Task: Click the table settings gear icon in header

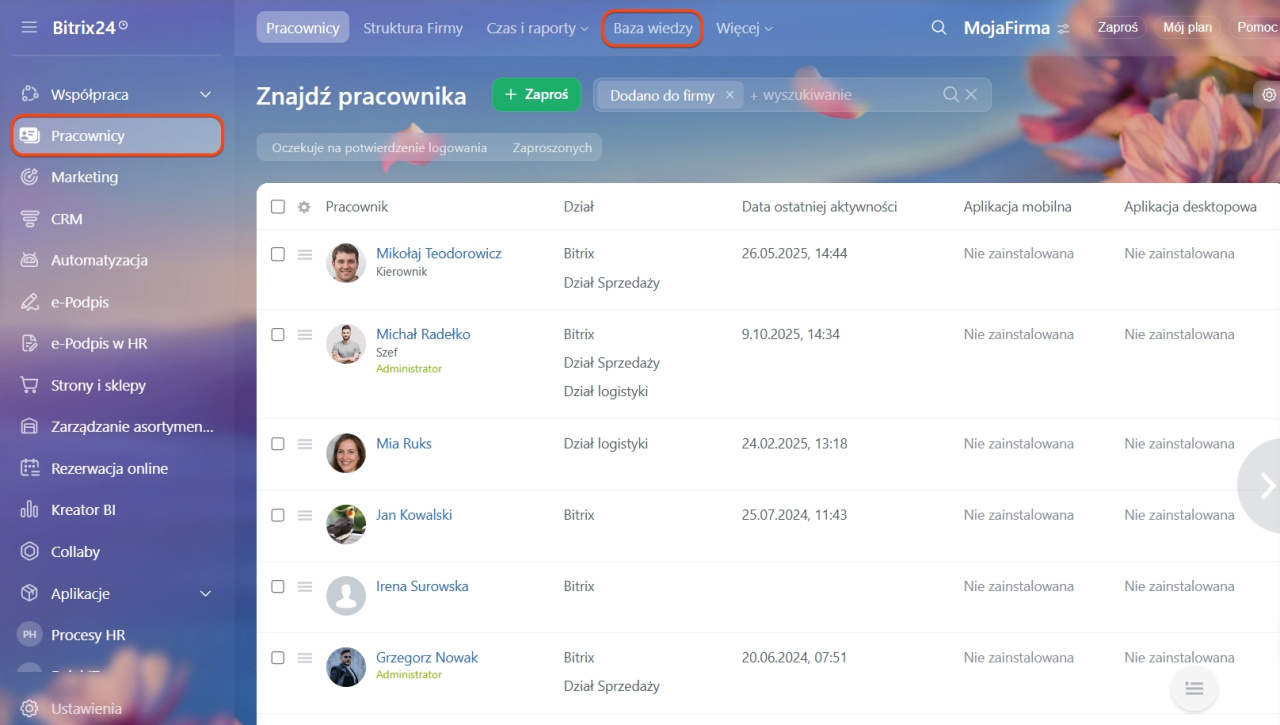Action: 304,207
